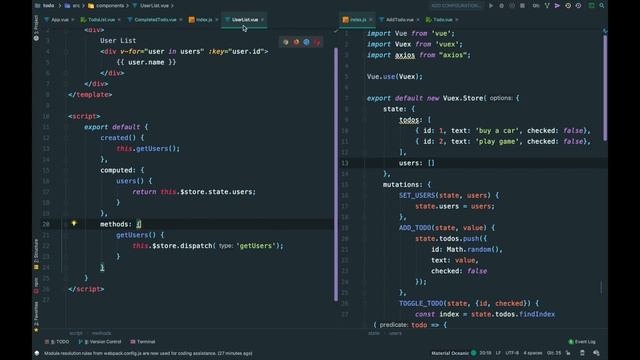Viewport: 640px width, 360px height.
Task: Switch to left pane index.js tab
Action: [200, 20]
